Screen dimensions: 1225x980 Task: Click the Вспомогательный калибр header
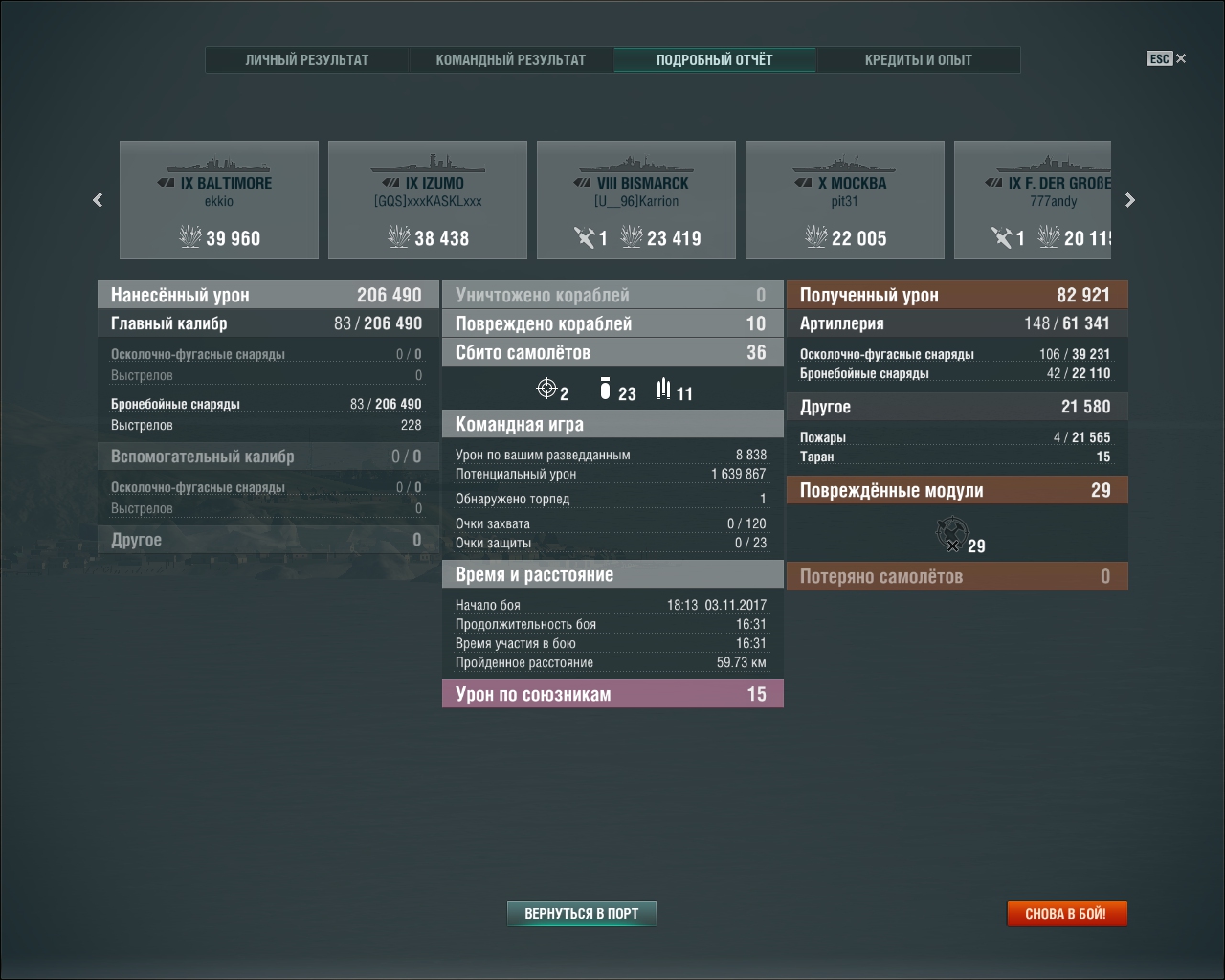pos(268,457)
